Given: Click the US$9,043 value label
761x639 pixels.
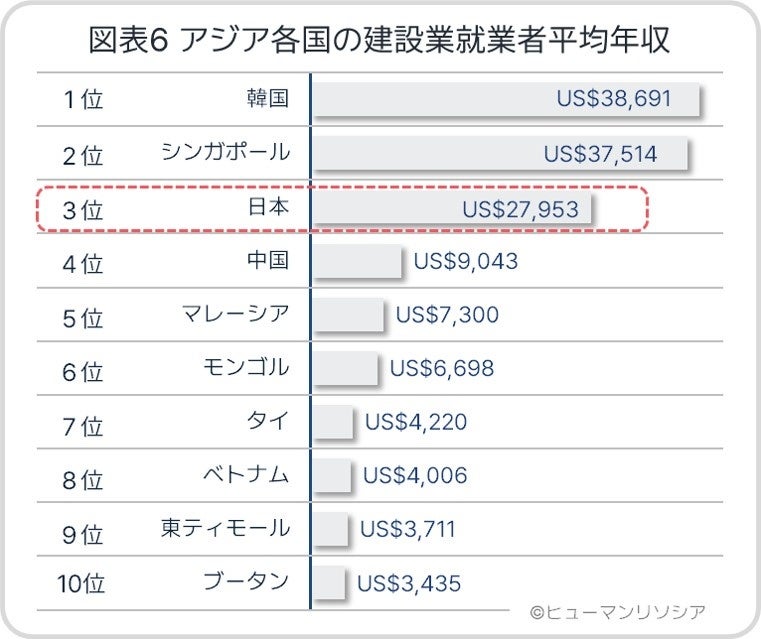Looking at the screenshot, I should click(466, 262).
